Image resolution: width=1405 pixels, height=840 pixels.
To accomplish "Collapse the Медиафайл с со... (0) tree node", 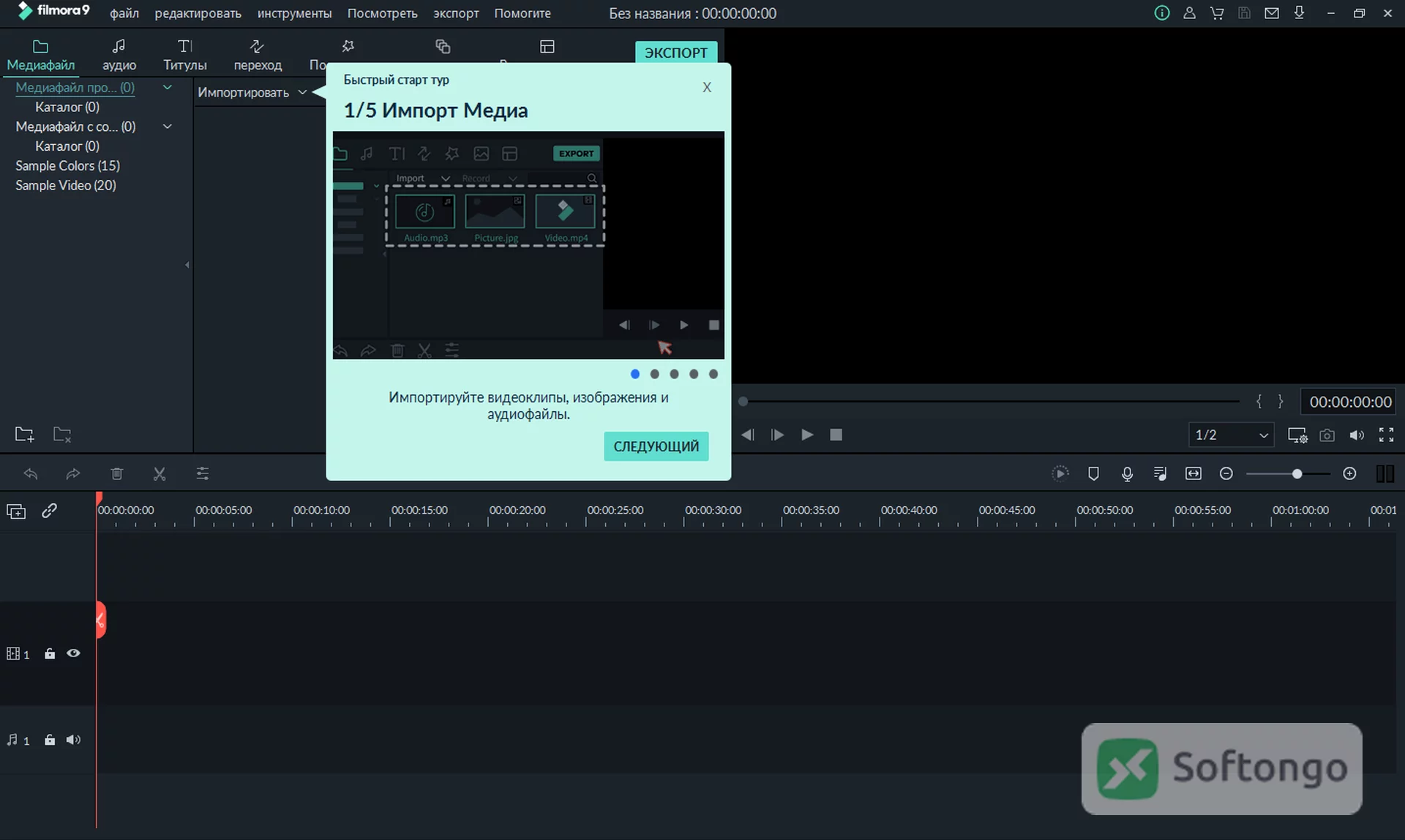I will 167,127.
